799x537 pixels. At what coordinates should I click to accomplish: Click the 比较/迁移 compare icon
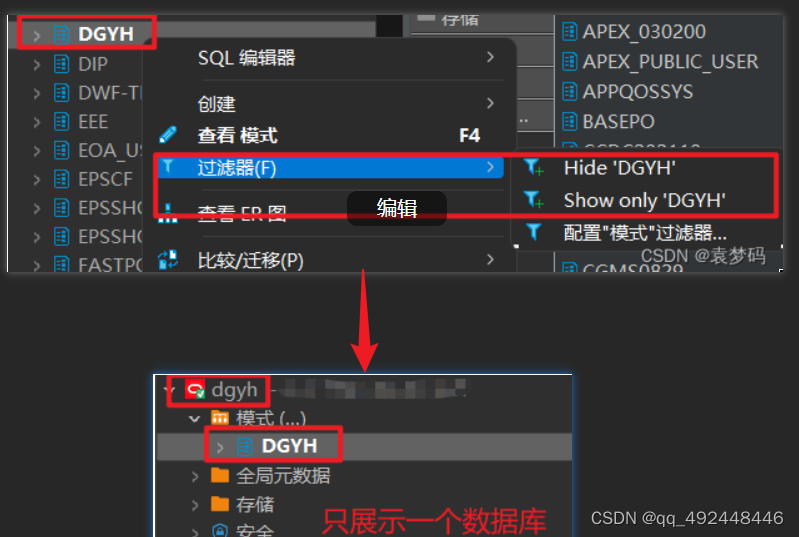[168, 259]
